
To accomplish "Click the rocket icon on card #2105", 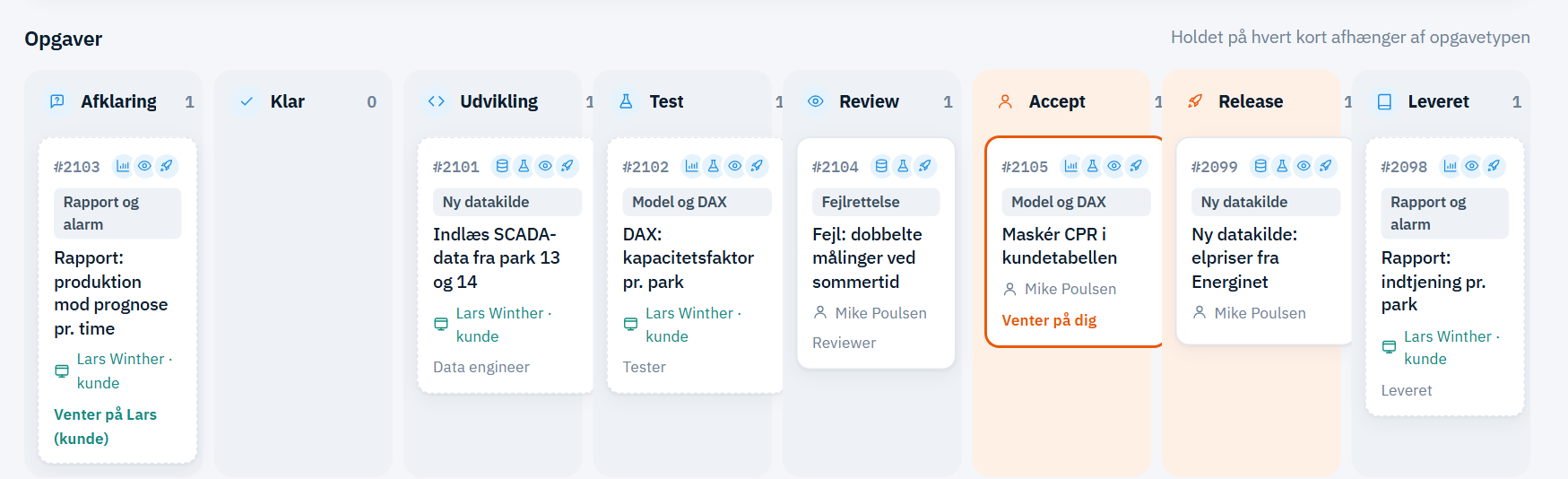I will click(1136, 166).
